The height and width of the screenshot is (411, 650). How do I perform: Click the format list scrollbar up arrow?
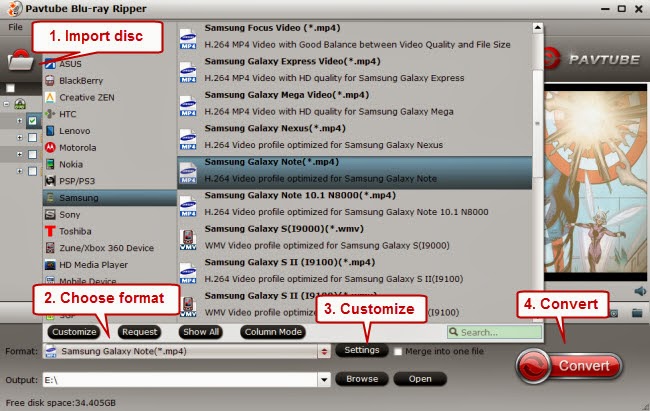click(x=538, y=28)
